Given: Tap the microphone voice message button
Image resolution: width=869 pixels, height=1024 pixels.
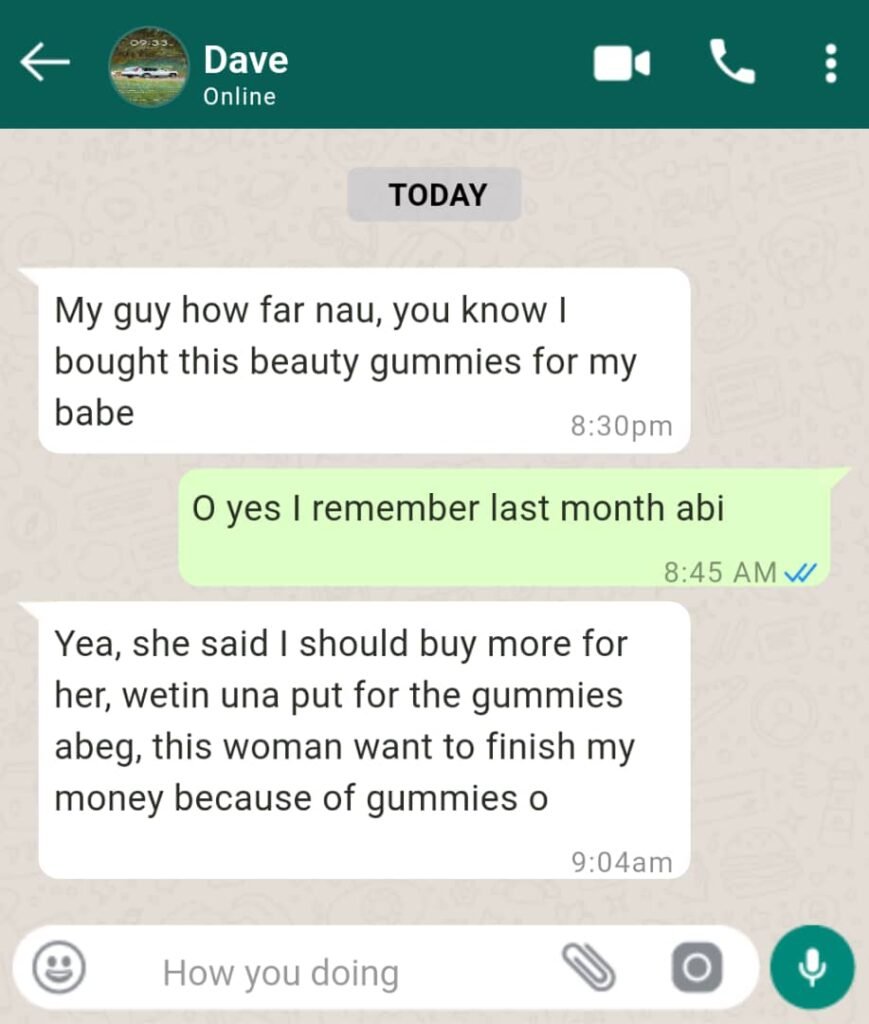Looking at the screenshot, I should click(812, 967).
